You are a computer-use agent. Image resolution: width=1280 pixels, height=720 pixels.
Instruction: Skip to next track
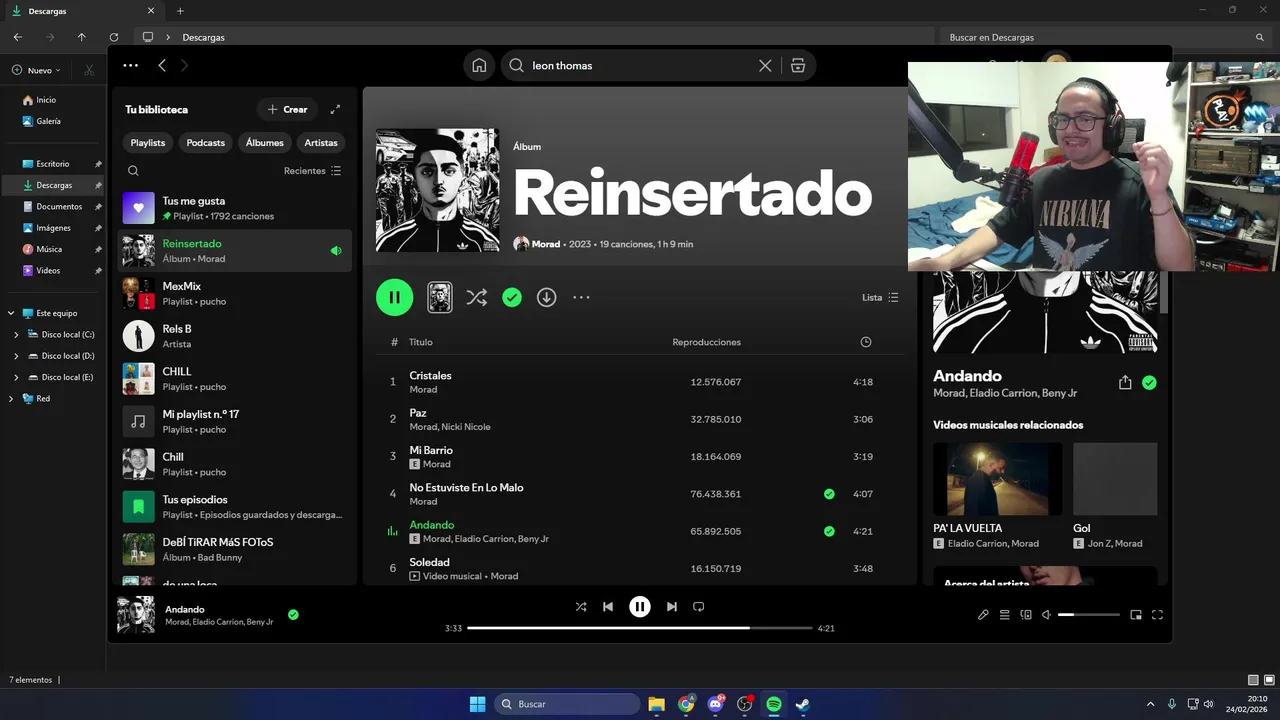click(672, 606)
